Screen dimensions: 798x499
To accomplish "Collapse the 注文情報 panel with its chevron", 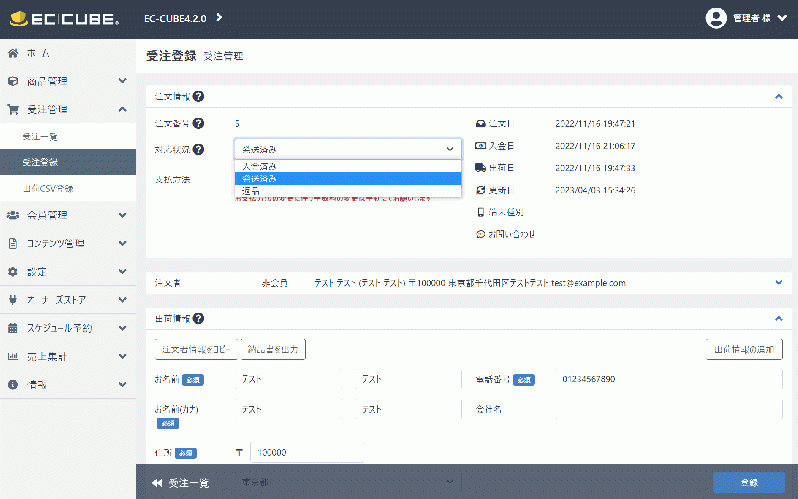I will click(779, 96).
